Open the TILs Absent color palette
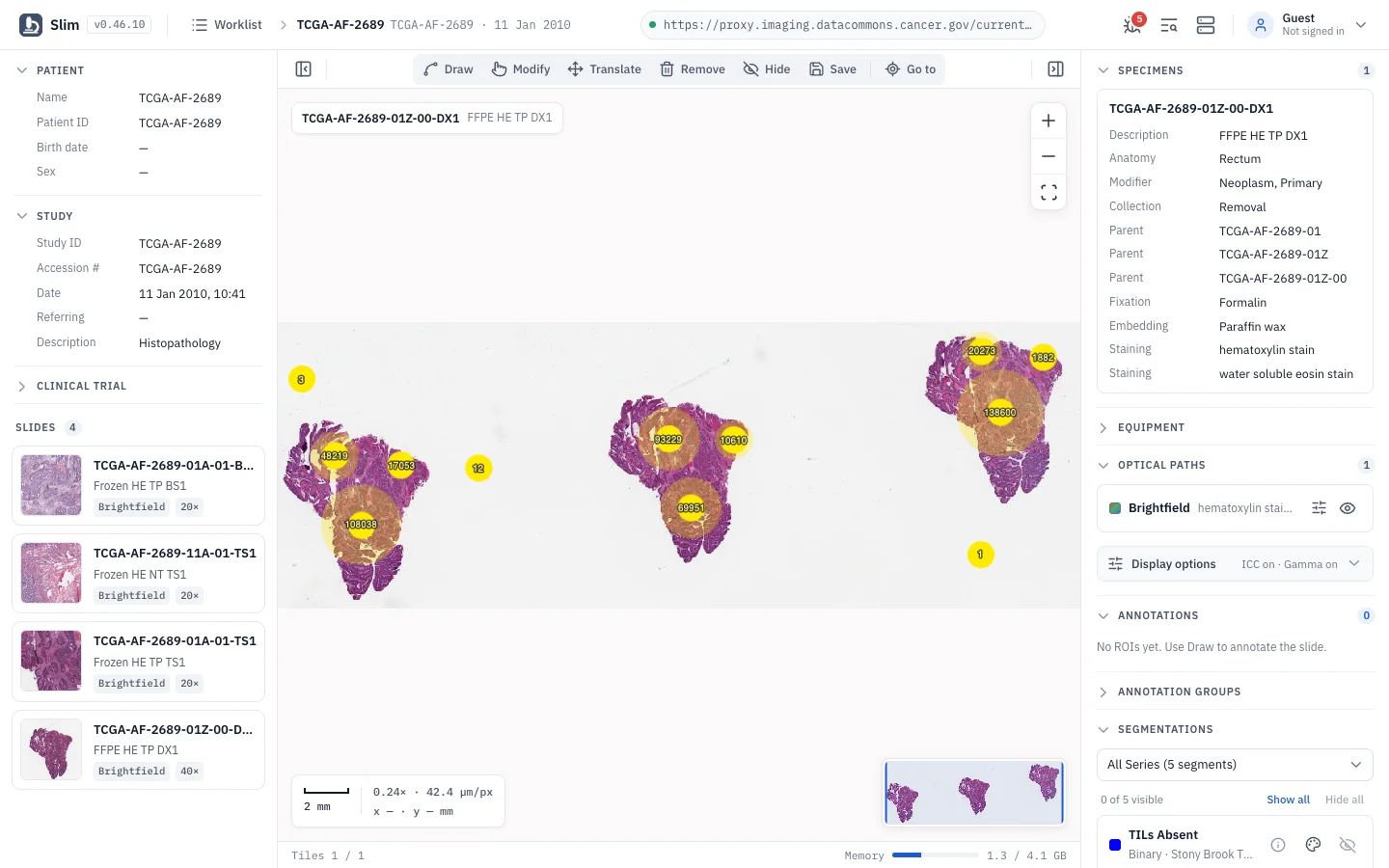1389x868 pixels. click(x=1313, y=845)
